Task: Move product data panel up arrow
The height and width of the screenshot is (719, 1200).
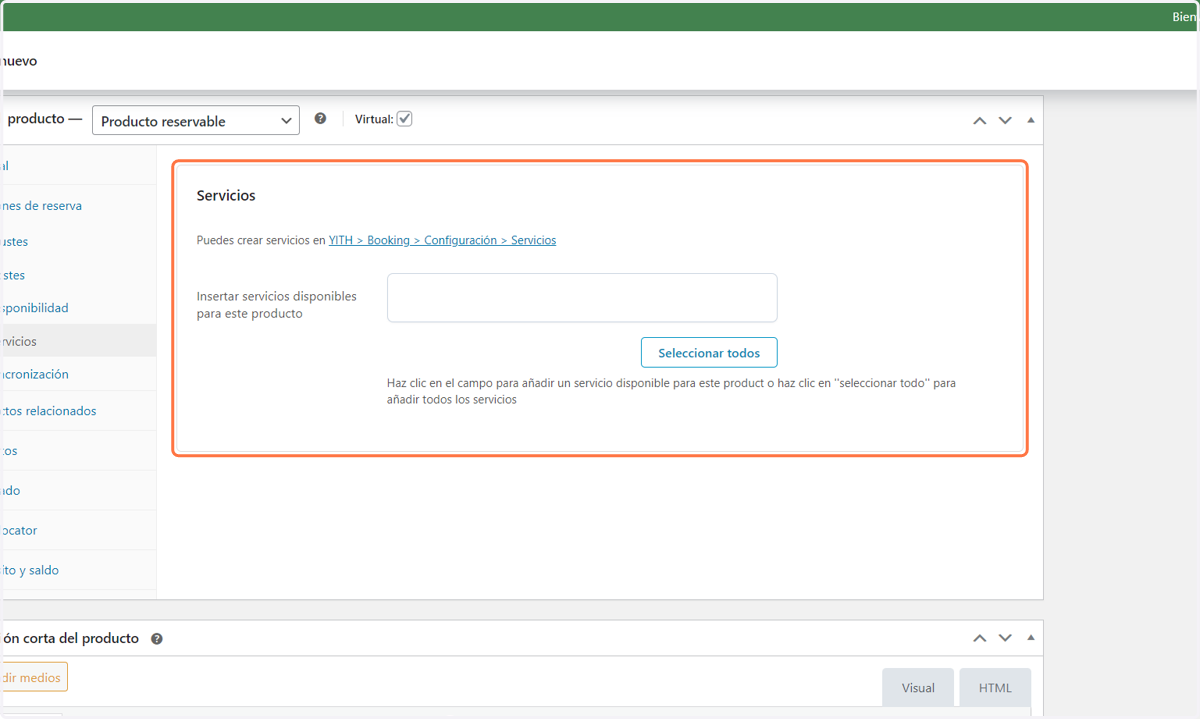Action: coord(979,120)
